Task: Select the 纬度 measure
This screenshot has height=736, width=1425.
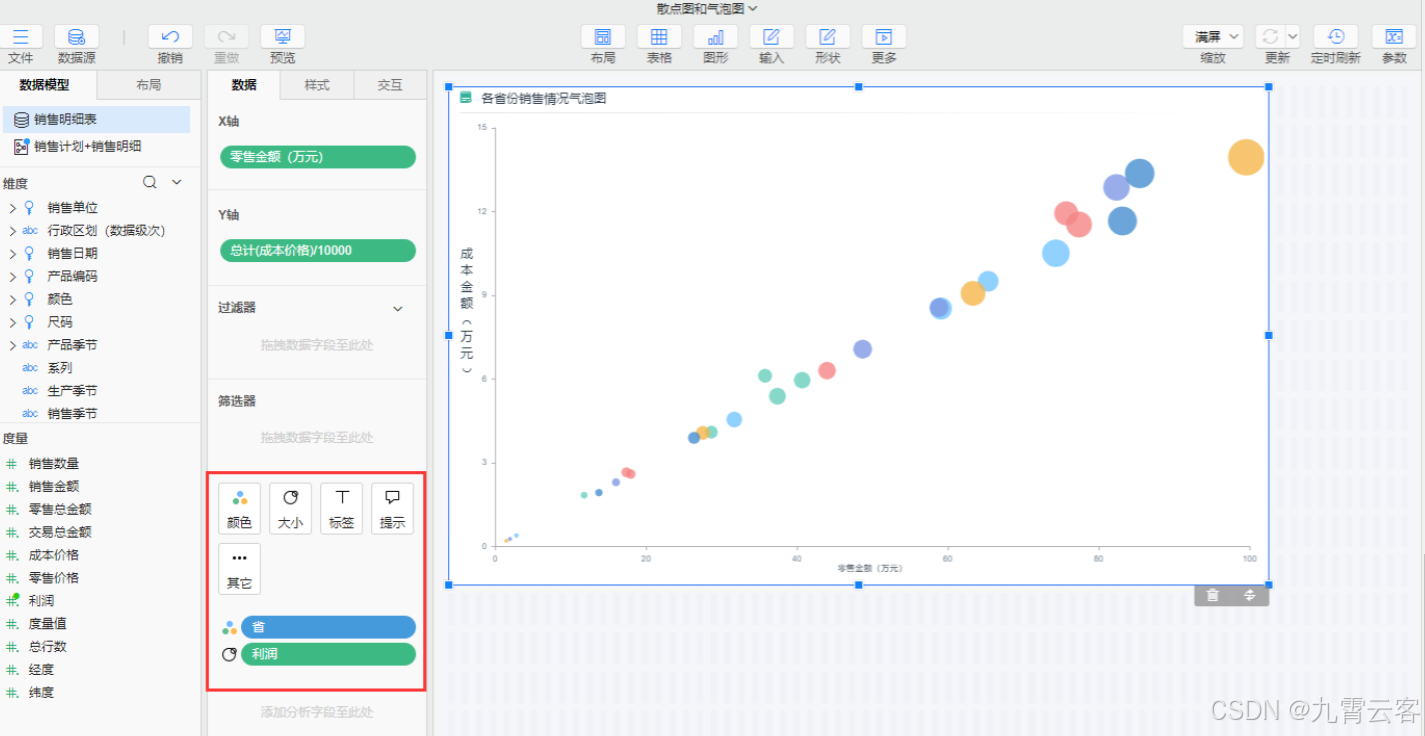Action: pyautogui.click(x=41, y=693)
